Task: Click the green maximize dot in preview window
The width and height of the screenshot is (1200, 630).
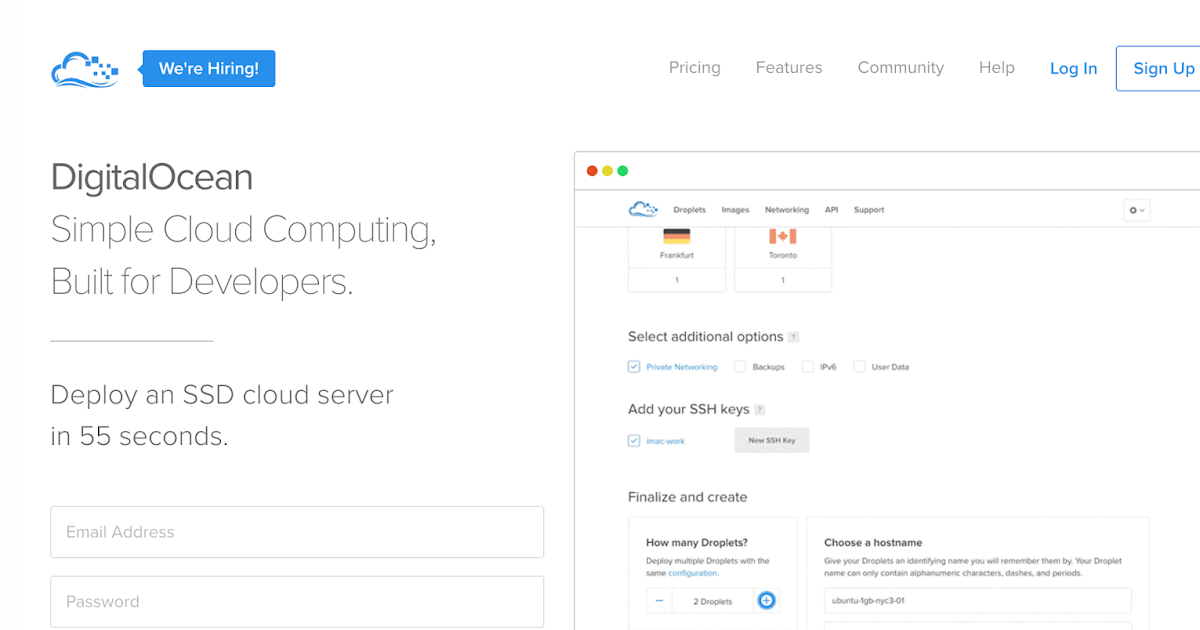Action: click(x=622, y=171)
